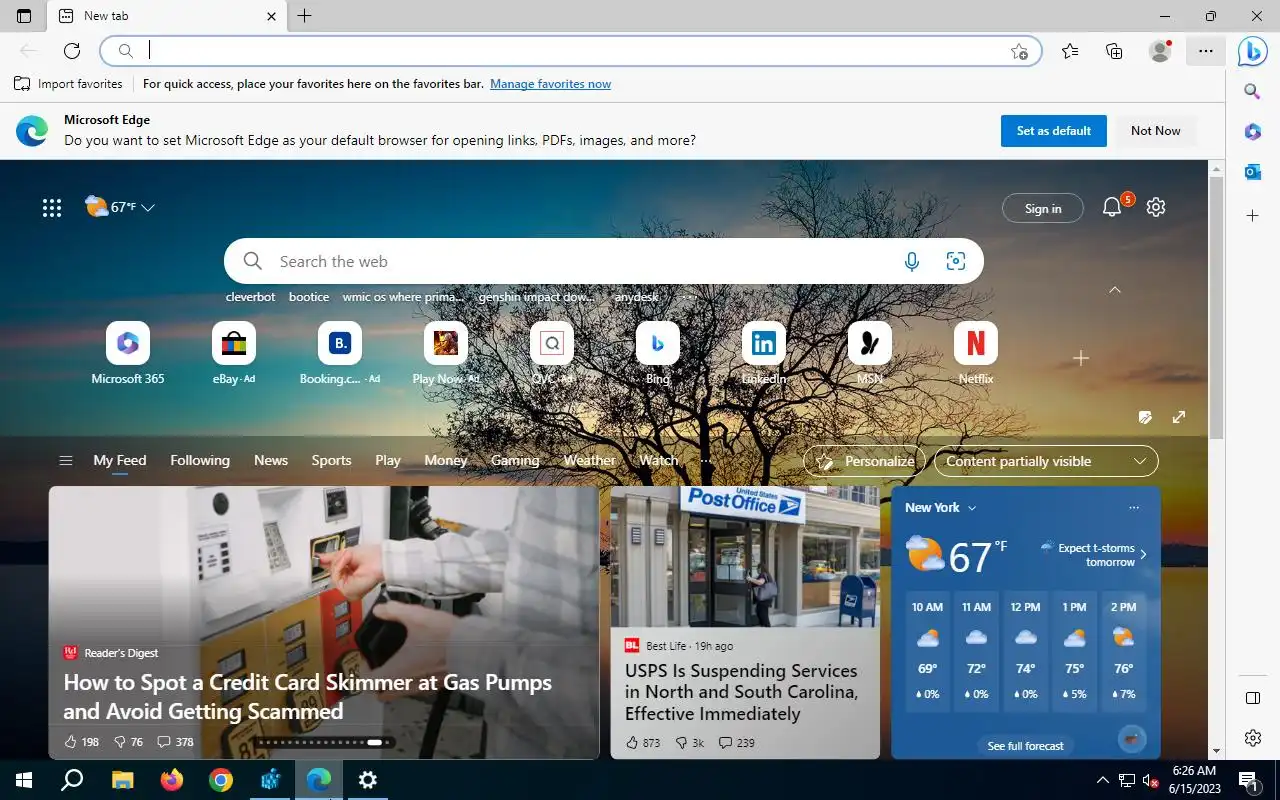Open Firefox from the taskbar

(x=172, y=780)
